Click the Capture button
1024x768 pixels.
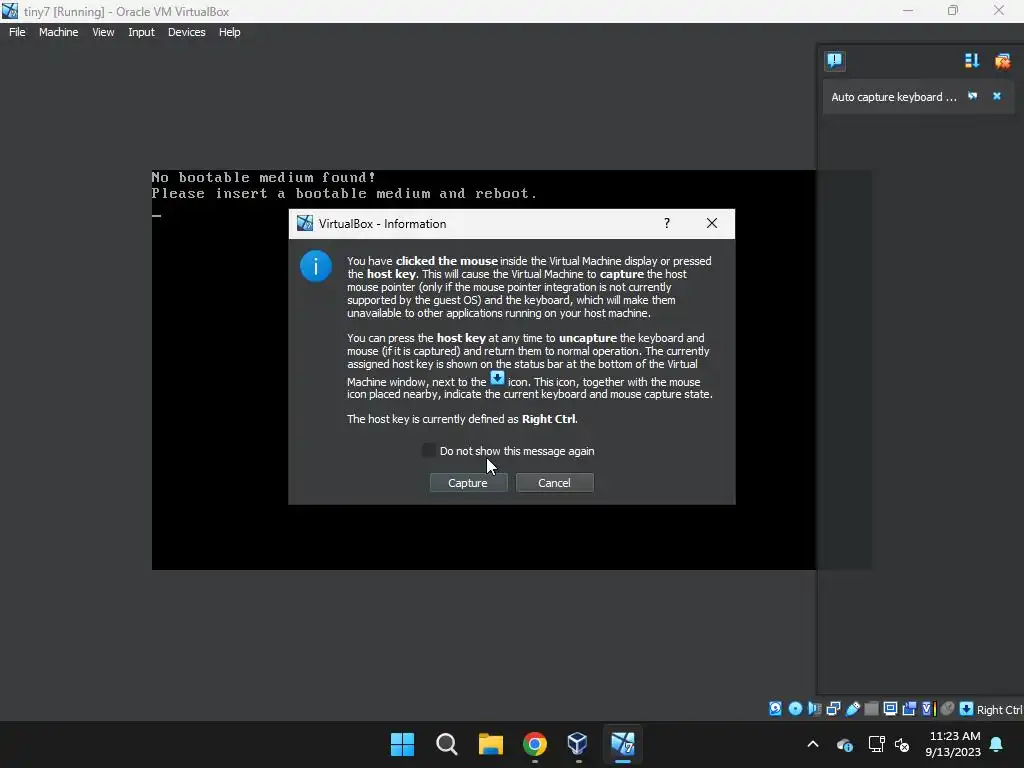(x=468, y=483)
